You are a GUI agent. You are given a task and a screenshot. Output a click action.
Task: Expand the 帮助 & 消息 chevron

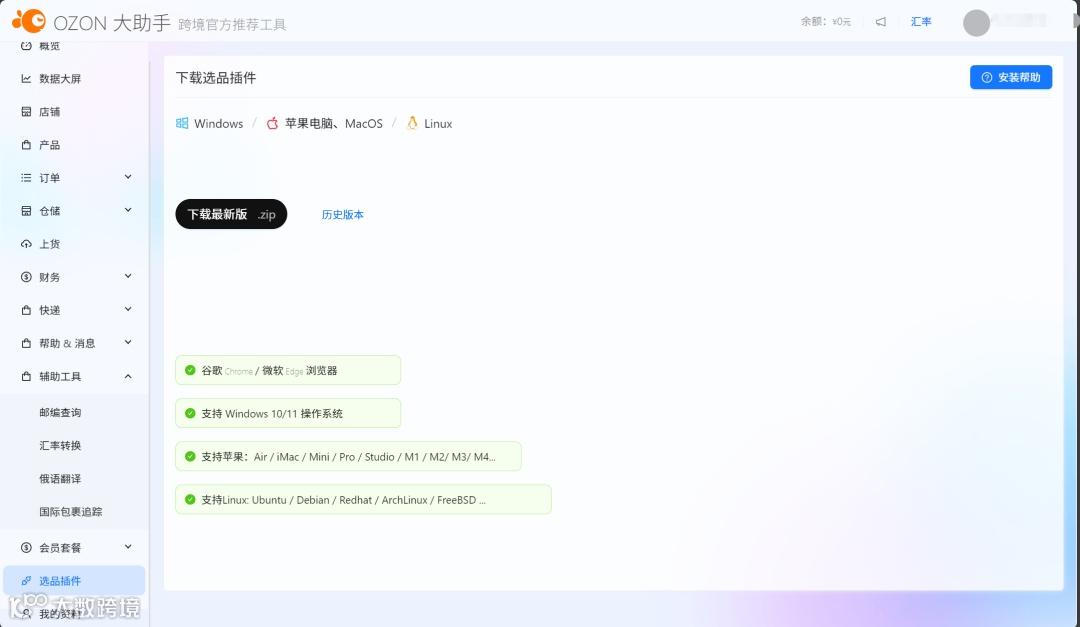click(x=128, y=342)
